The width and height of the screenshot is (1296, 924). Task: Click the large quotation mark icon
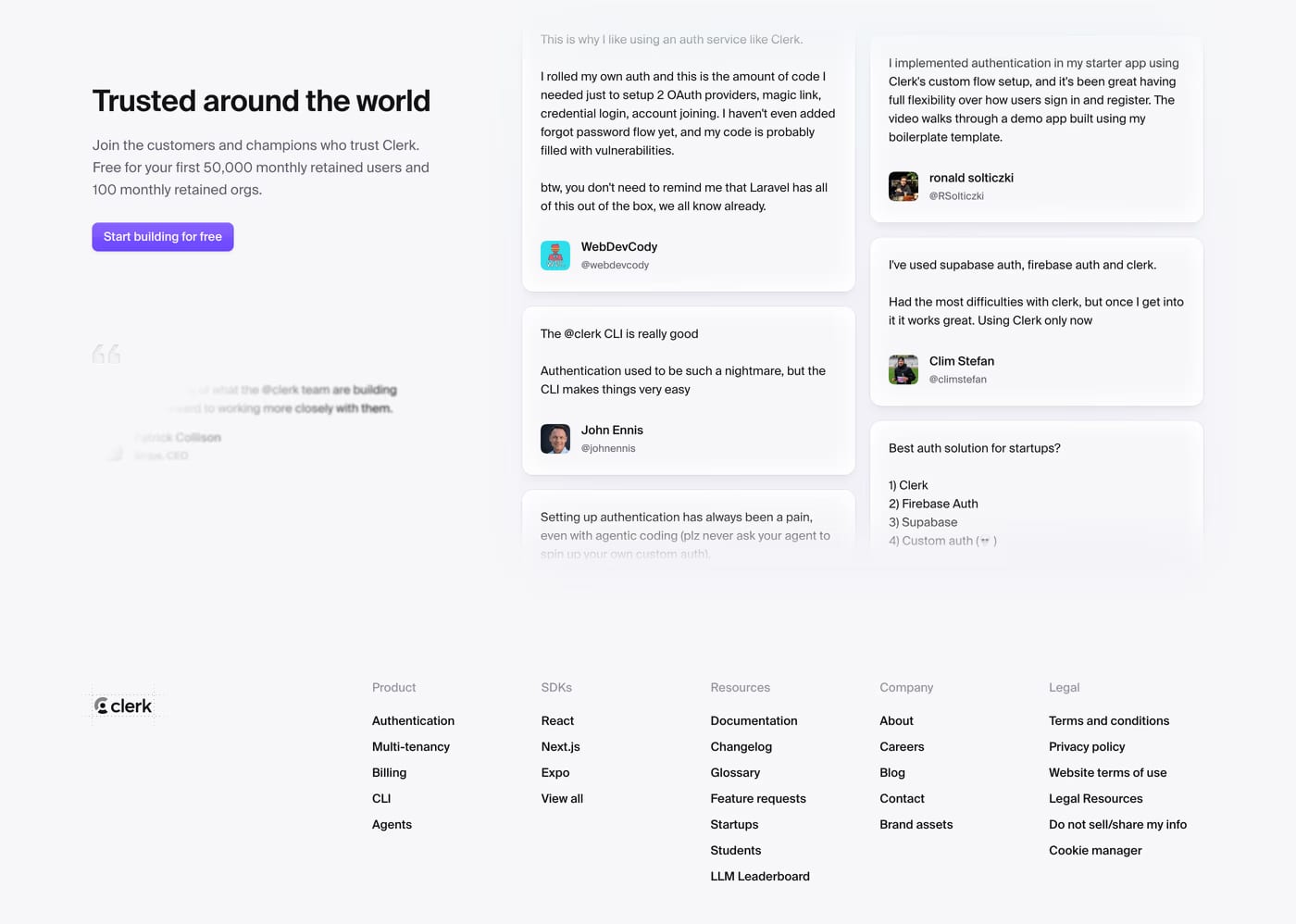(106, 354)
